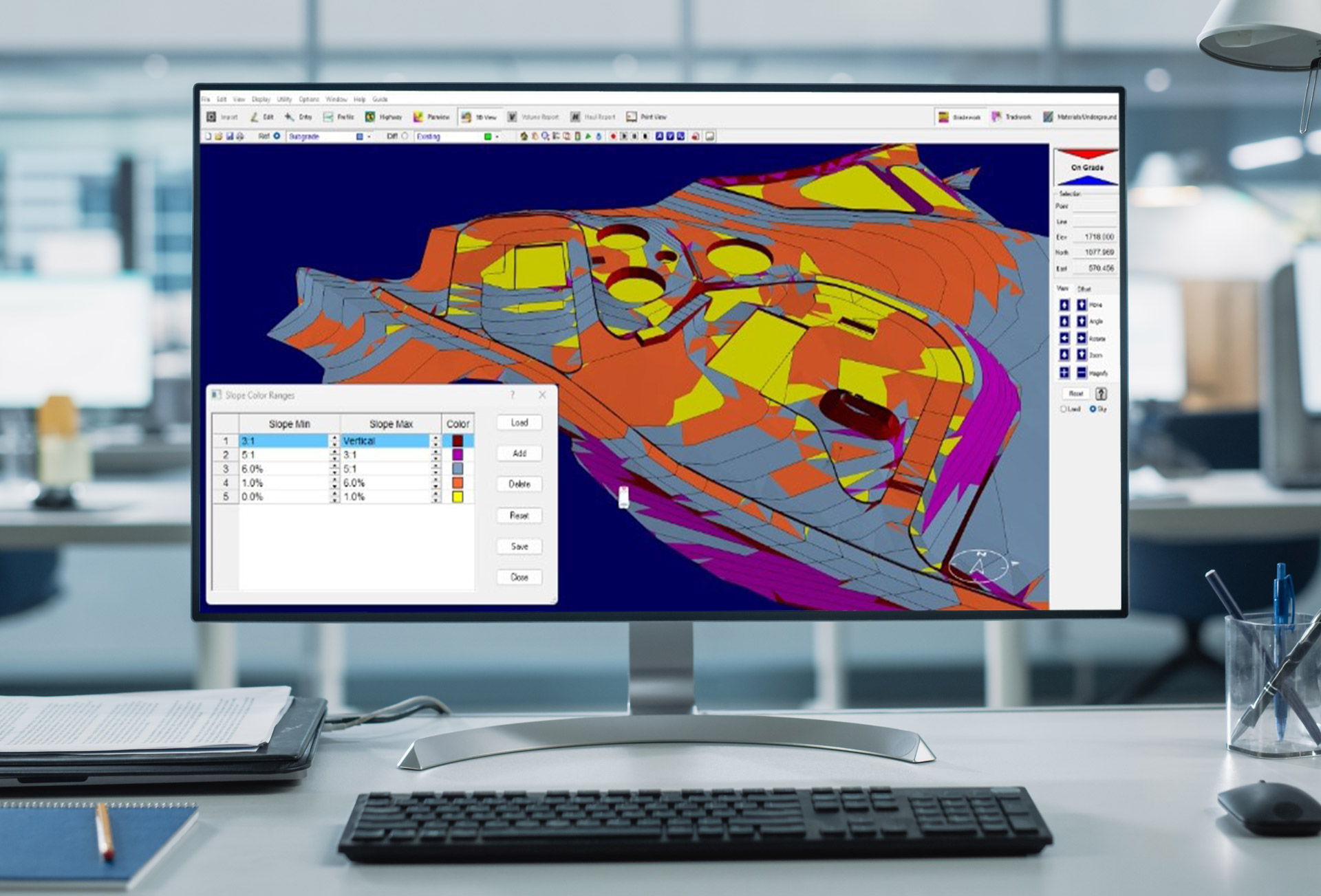Select the Haul Report icon
This screenshot has height=896, width=1321.
592,117
